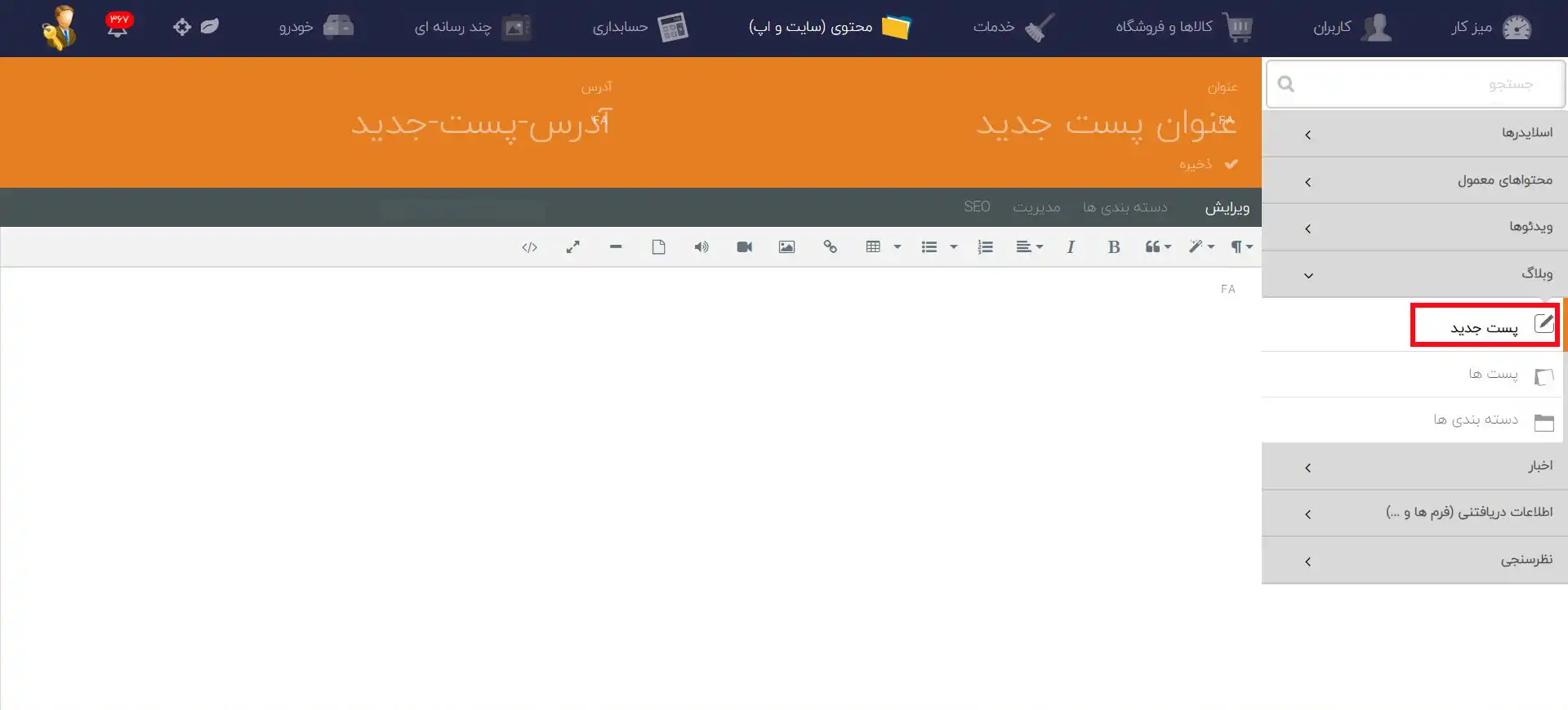This screenshot has width=1568, height=710.
Task: Insert video using the camera icon
Action: (x=744, y=247)
